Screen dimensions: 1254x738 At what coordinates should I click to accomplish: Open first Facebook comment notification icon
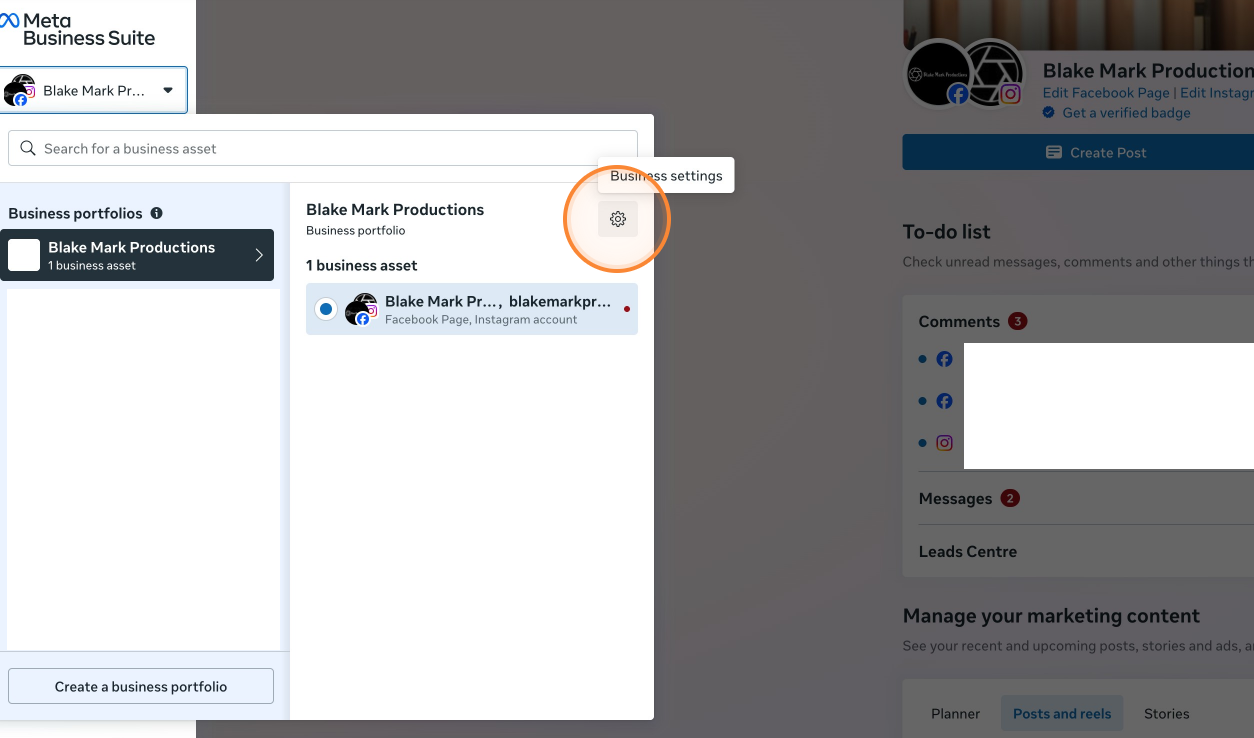click(x=944, y=359)
